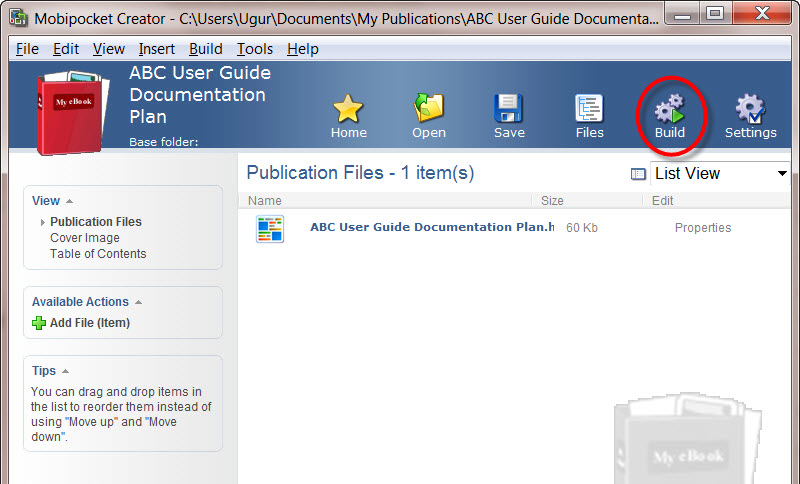
Task: Open the Insert menu
Action: pos(157,49)
